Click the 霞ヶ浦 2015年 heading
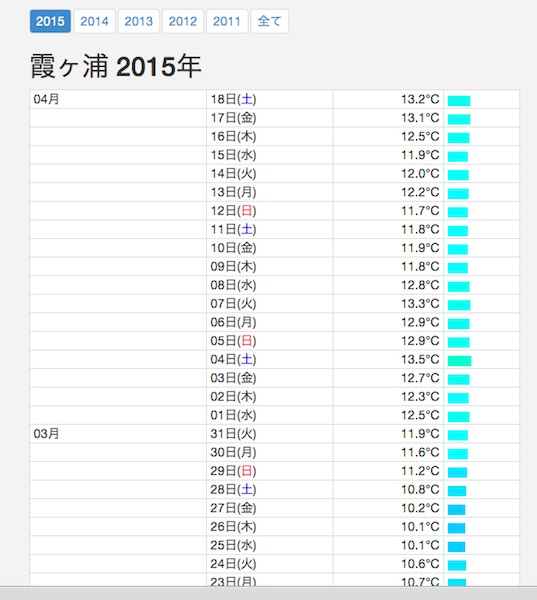The width and height of the screenshot is (537, 600). (x=116, y=66)
